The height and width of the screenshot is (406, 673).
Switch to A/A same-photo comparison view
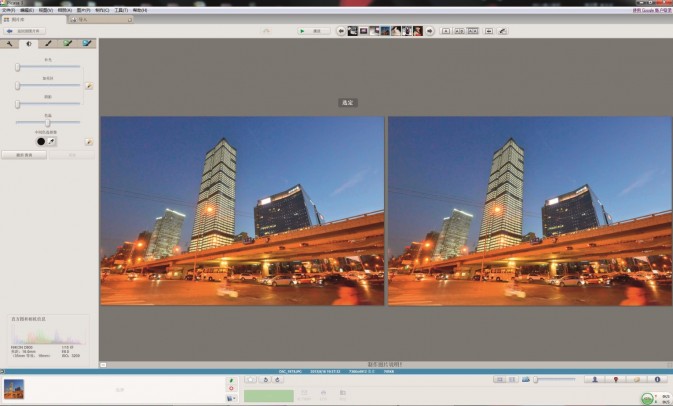pos(473,31)
